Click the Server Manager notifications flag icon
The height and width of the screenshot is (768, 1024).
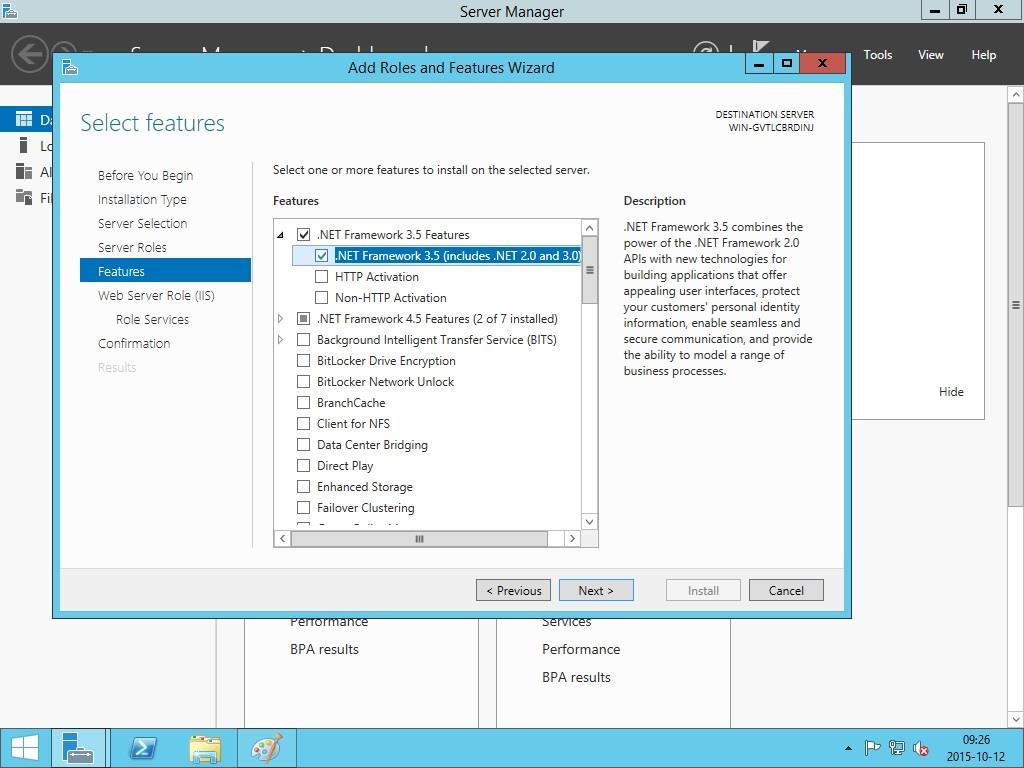(760, 47)
